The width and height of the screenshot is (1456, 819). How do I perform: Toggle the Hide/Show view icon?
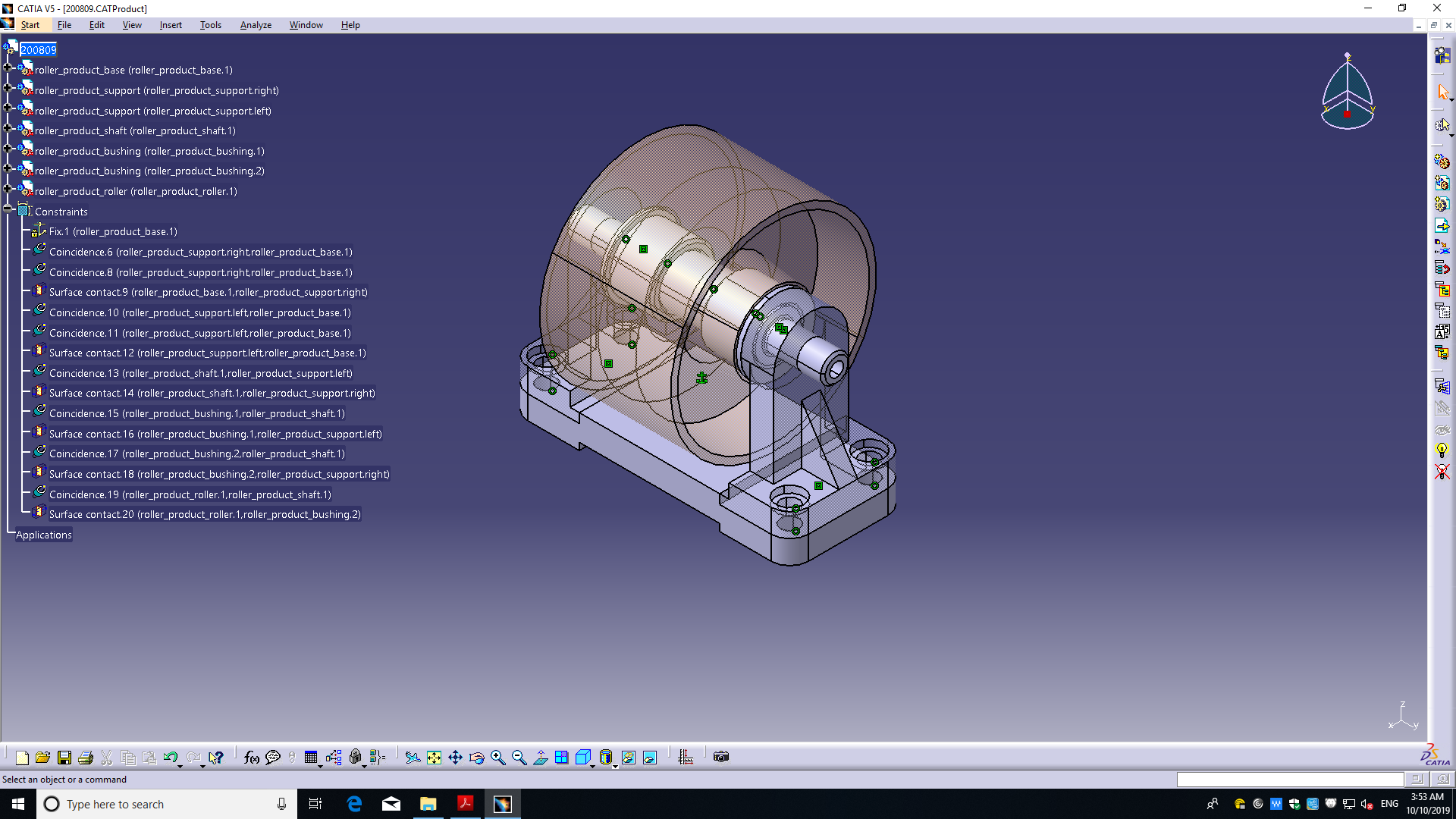(629, 758)
